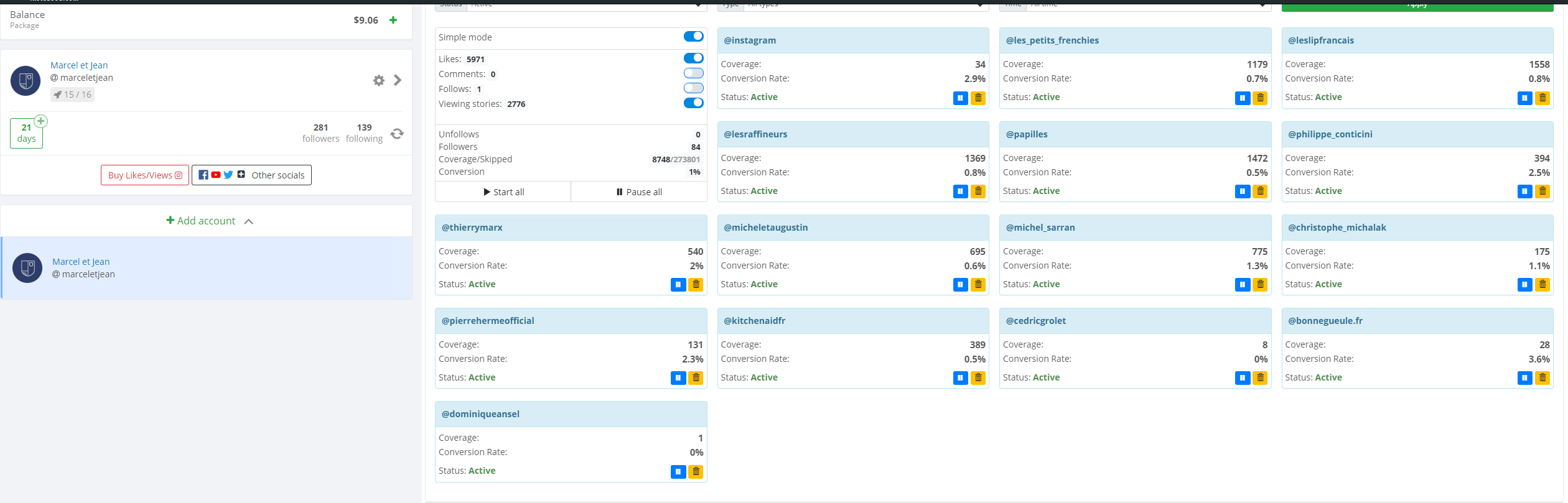This screenshot has height=503, width=1568.
Task: Pause the @philippe_conticini target
Action: [1524, 192]
